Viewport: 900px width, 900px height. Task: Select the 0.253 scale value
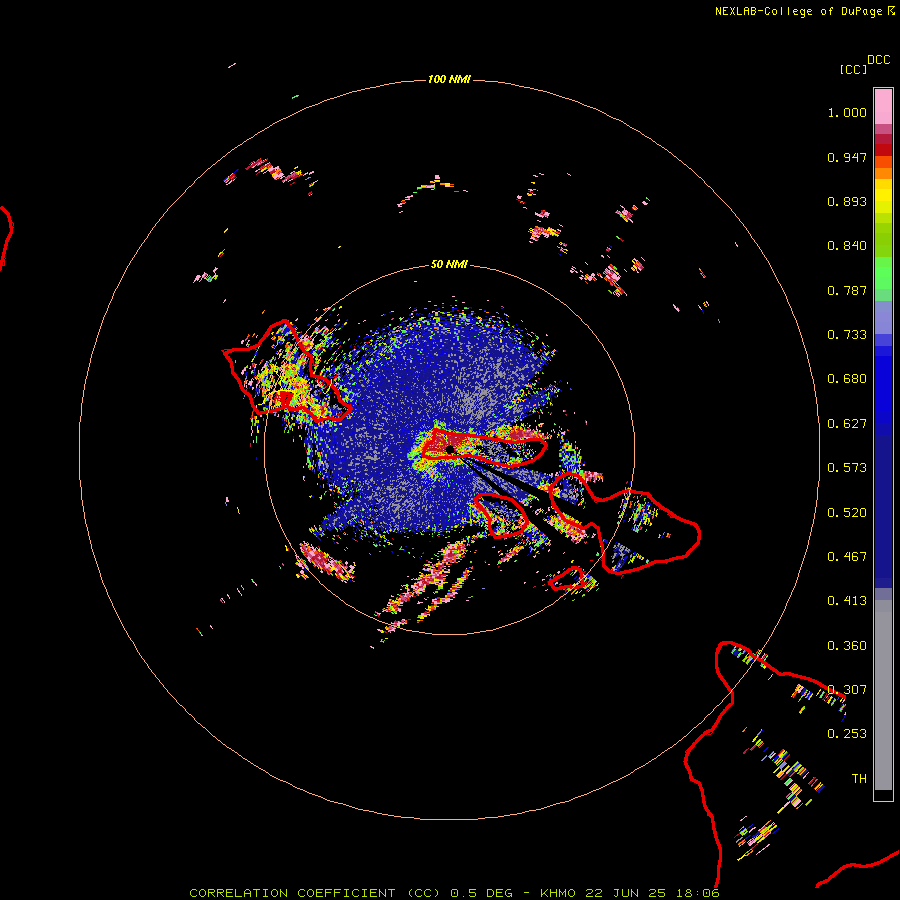(847, 734)
